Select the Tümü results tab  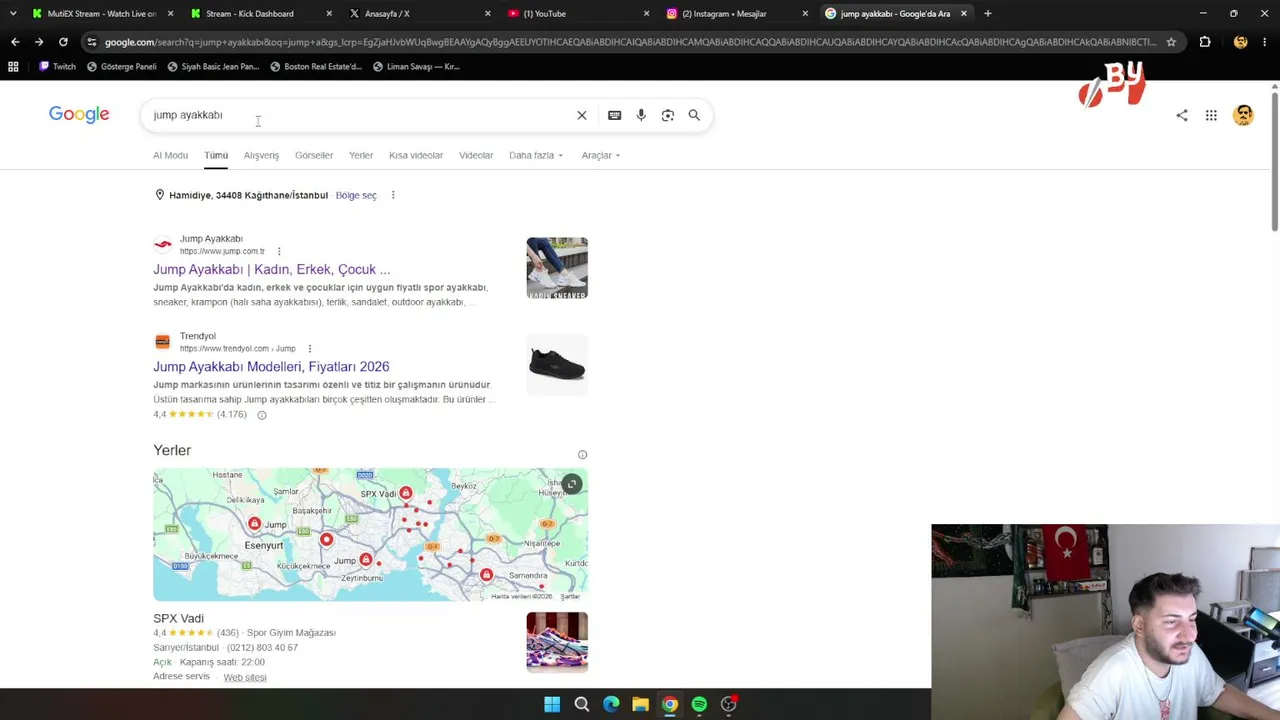[216, 155]
